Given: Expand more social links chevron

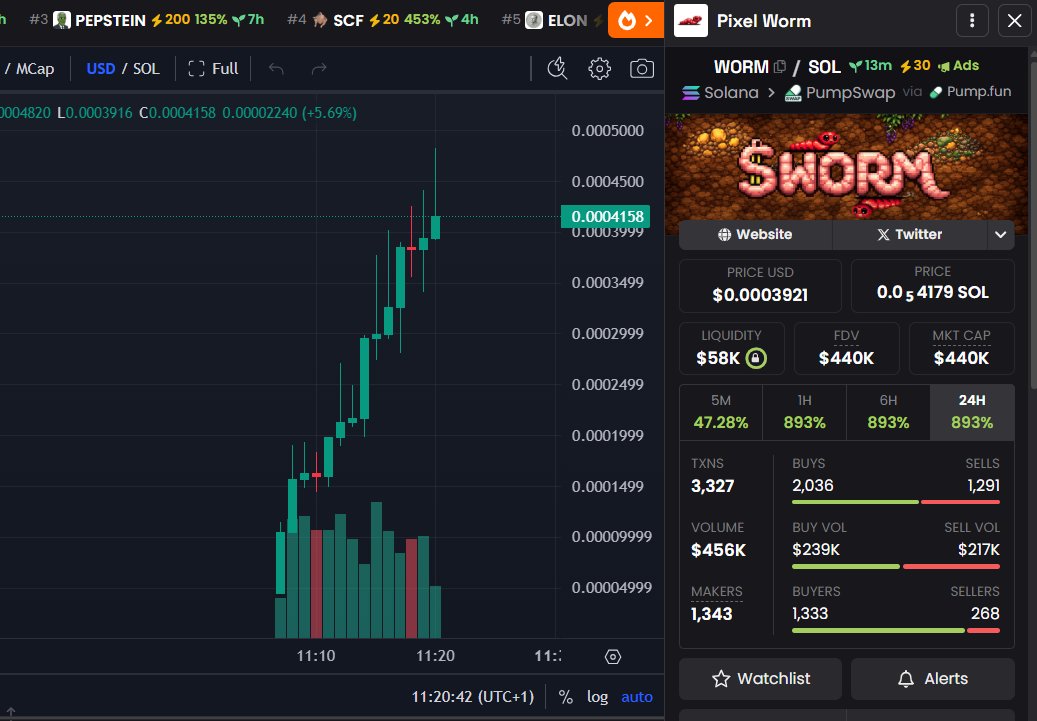Looking at the screenshot, I should pyautogui.click(x=1000, y=234).
